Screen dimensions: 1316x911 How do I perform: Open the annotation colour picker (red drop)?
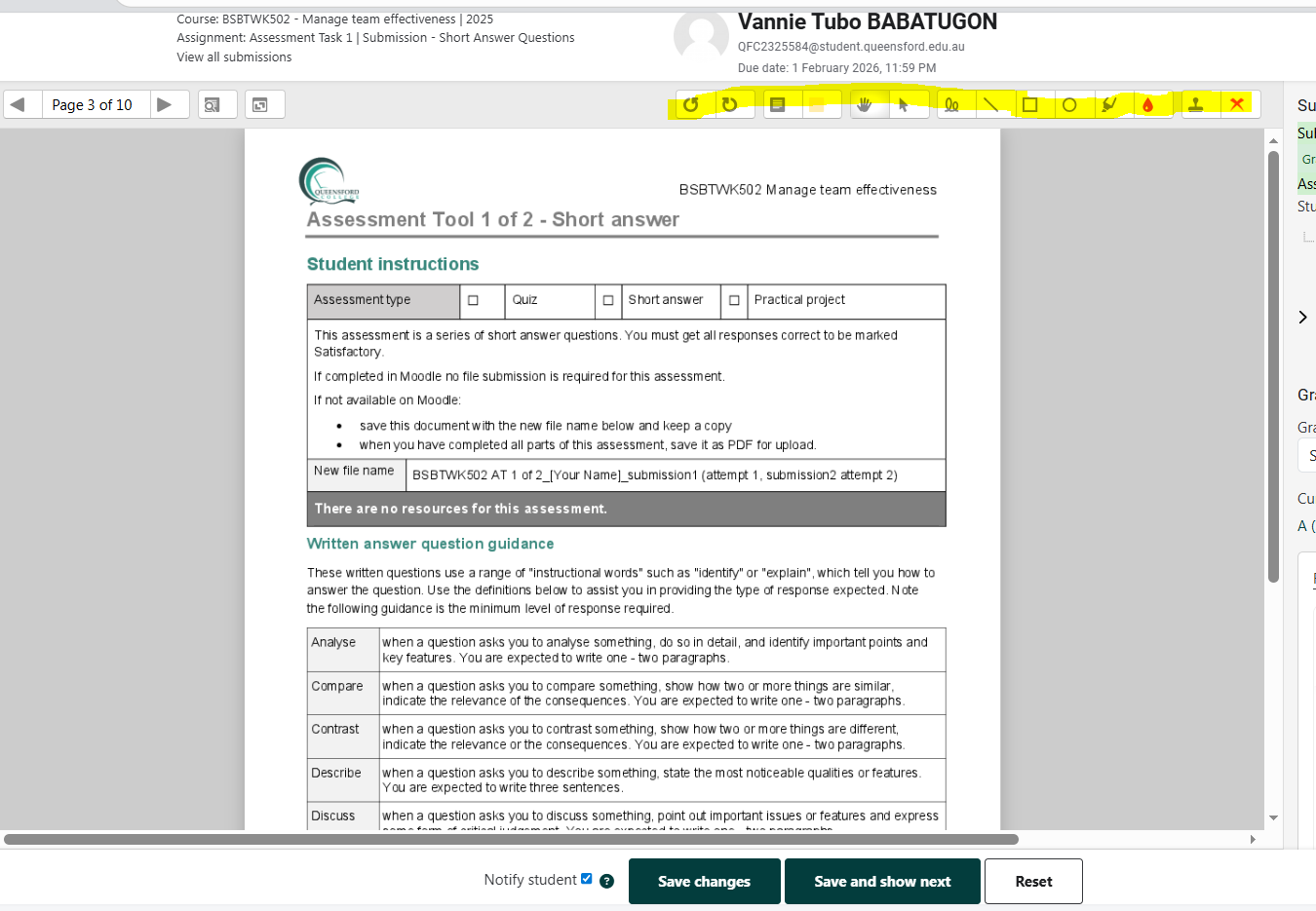click(1148, 105)
